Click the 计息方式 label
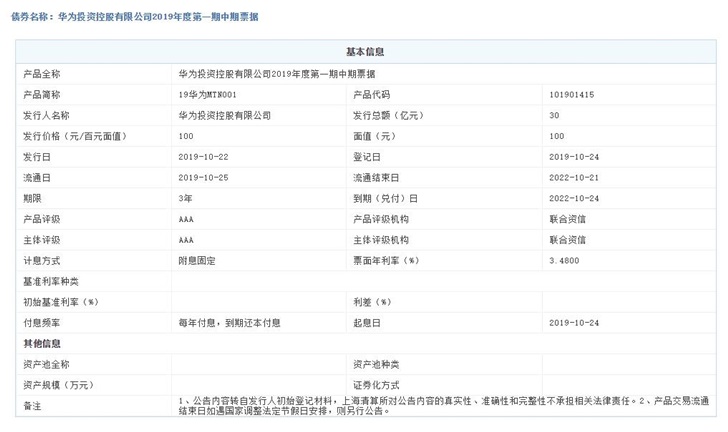Viewport: 728px width, 432px height. (x=42, y=261)
